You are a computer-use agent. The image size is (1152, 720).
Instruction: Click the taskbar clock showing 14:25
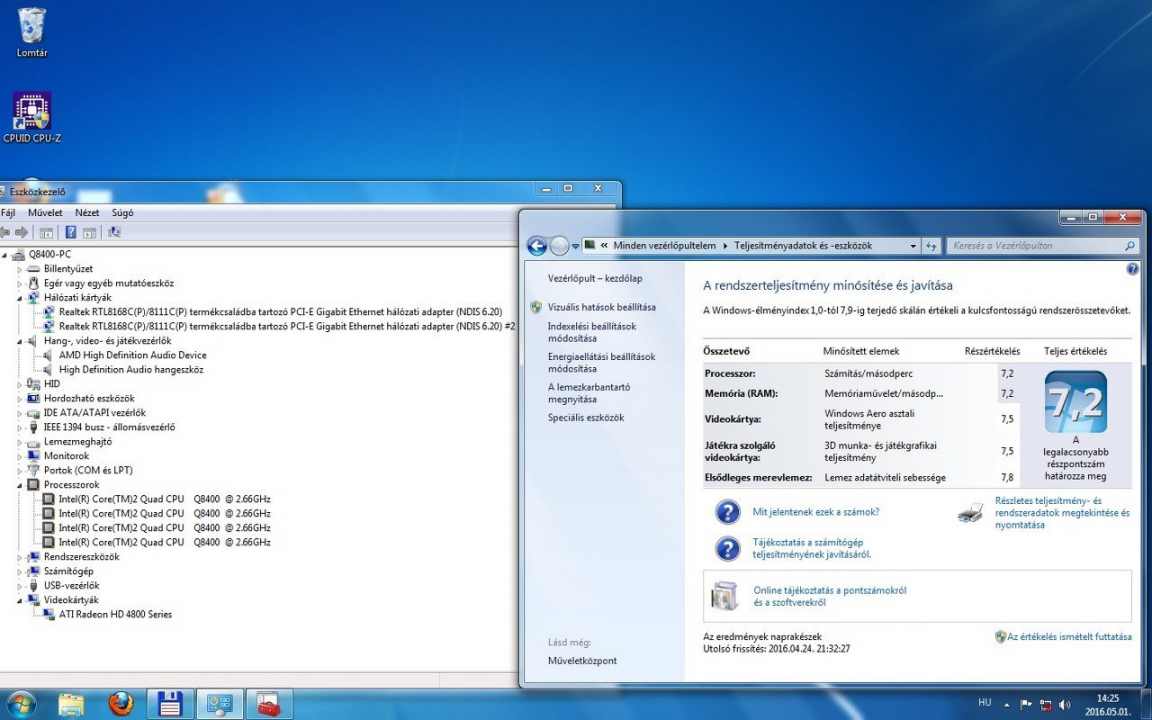pyautogui.click(x=1107, y=705)
